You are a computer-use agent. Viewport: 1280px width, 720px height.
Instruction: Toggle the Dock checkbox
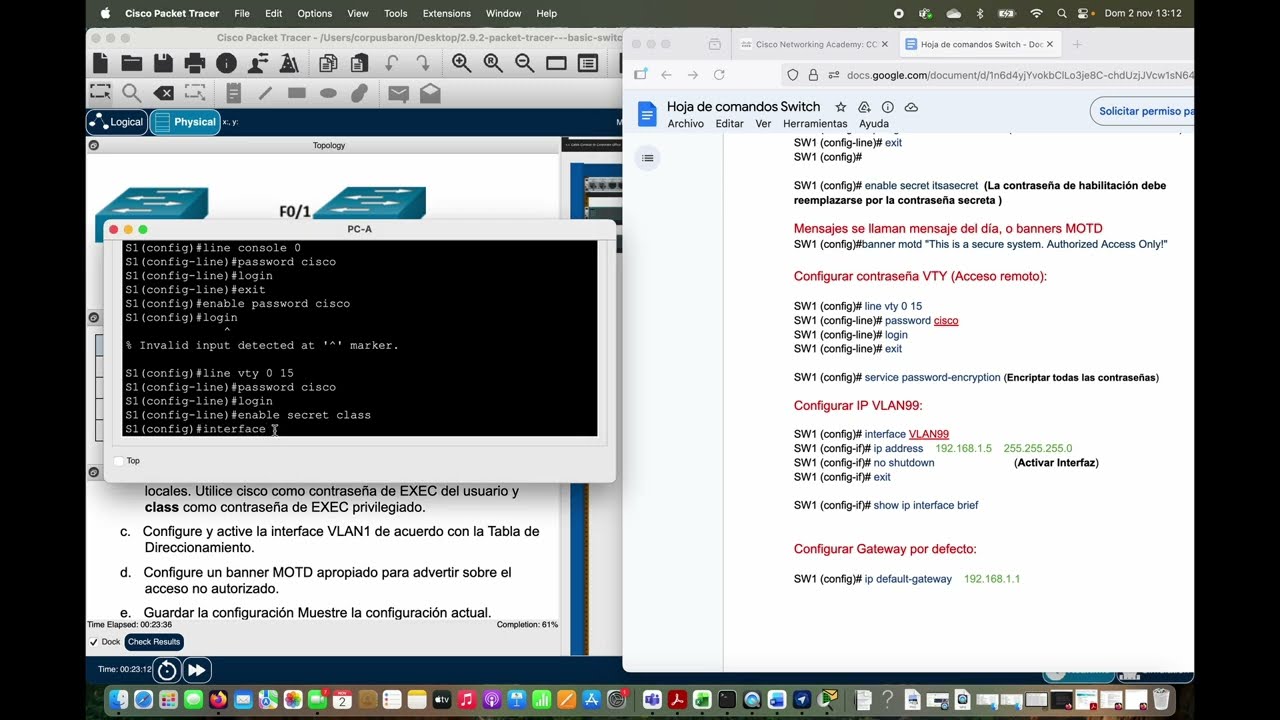pyautogui.click(x=94, y=642)
